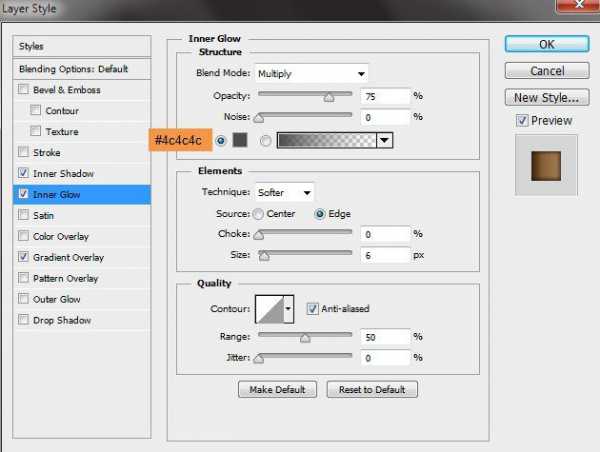Click the Noise value field

[x=385, y=117]
